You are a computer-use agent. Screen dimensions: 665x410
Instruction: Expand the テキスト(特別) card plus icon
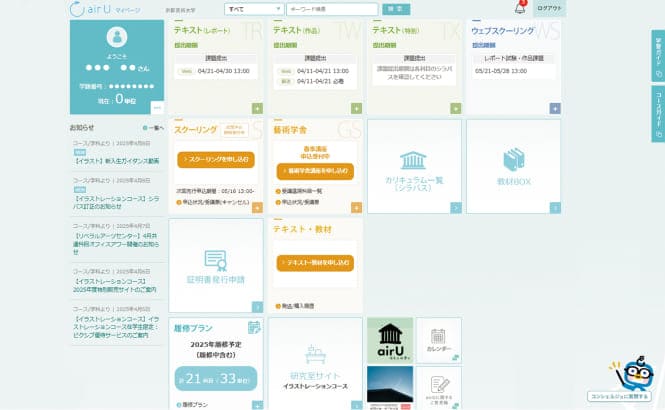[x=455, y=109]
